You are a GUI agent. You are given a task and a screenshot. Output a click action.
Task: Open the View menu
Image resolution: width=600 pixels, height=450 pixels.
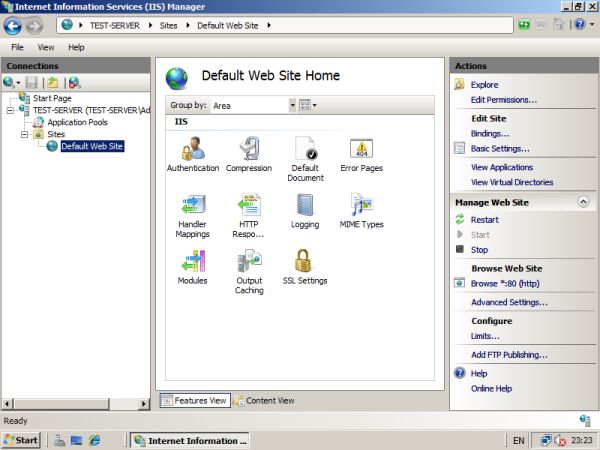coord(46,47)
